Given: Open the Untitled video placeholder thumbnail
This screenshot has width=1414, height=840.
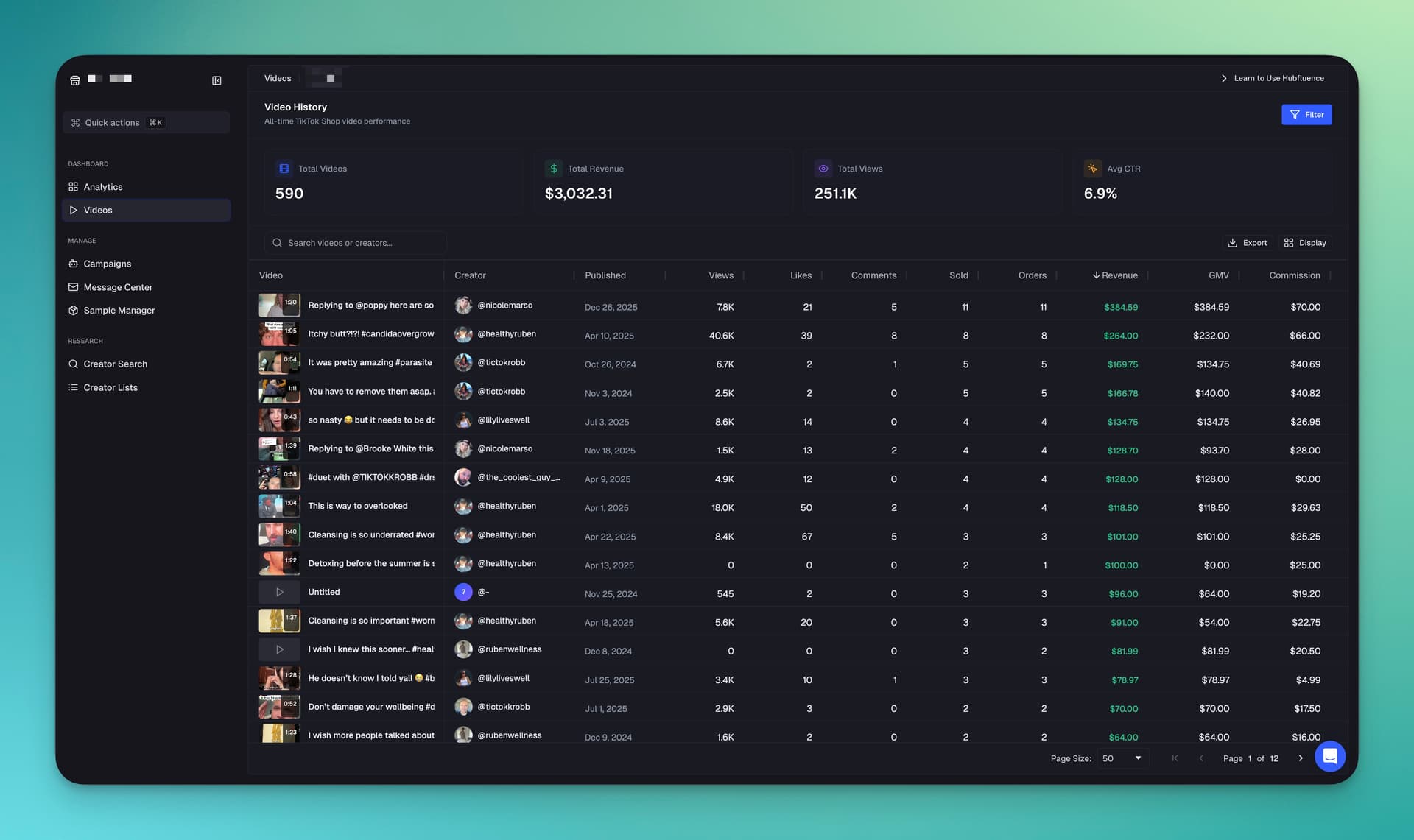Looking at the screenshot, I should (x=279, y=591).
